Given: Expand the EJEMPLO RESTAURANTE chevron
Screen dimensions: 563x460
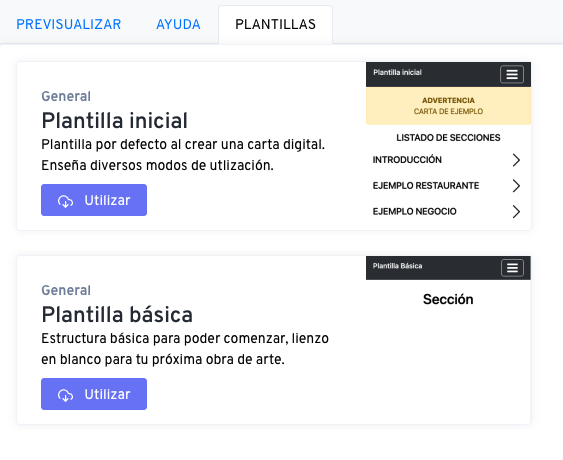Looking at the screenshot, I should pos(516,186).
